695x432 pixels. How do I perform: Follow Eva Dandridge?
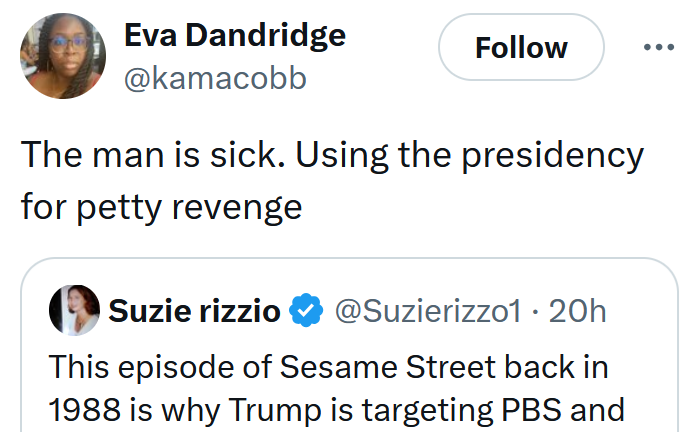(521, 47)
